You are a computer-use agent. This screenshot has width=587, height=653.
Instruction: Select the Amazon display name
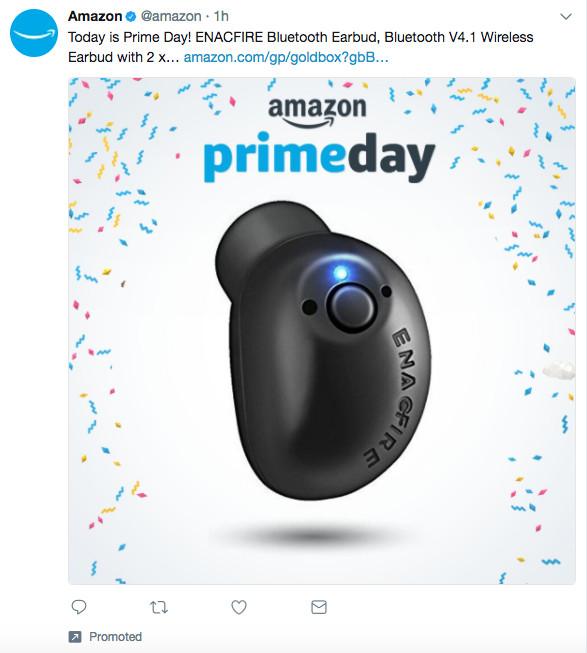pos(95,16)
